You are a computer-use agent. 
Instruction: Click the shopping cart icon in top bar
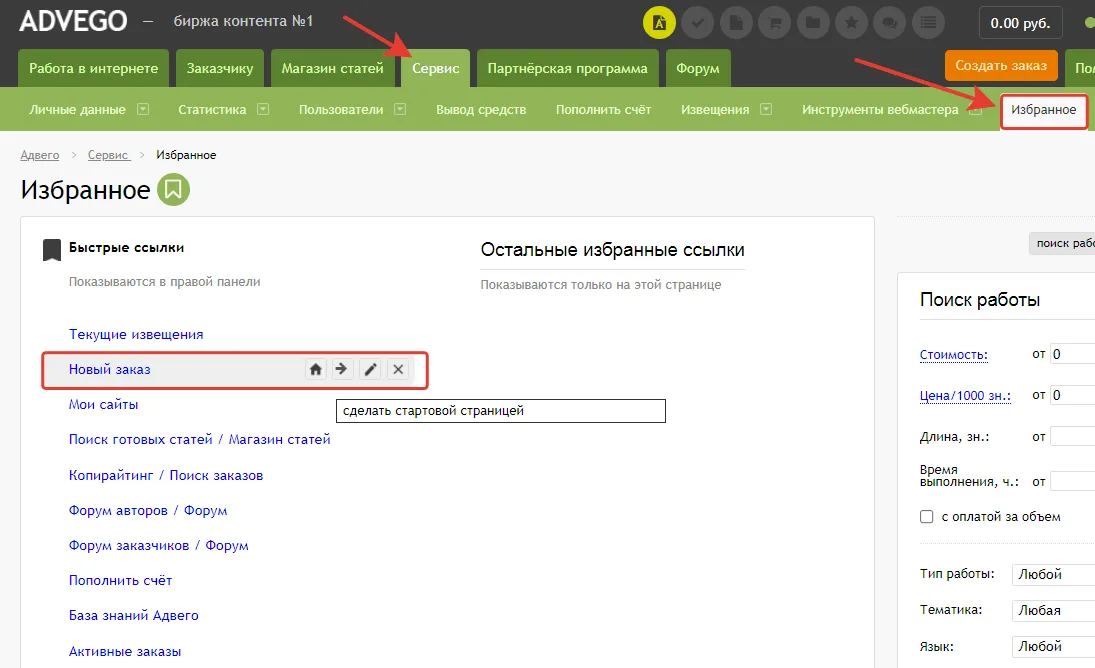point(774,22)
